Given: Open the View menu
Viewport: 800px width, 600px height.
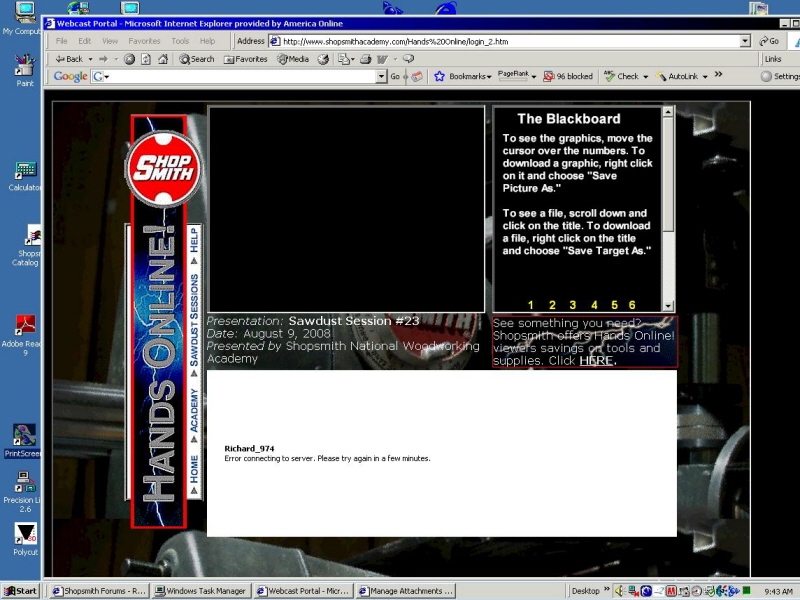Looking at the screenshot, I should pos(110,41).
